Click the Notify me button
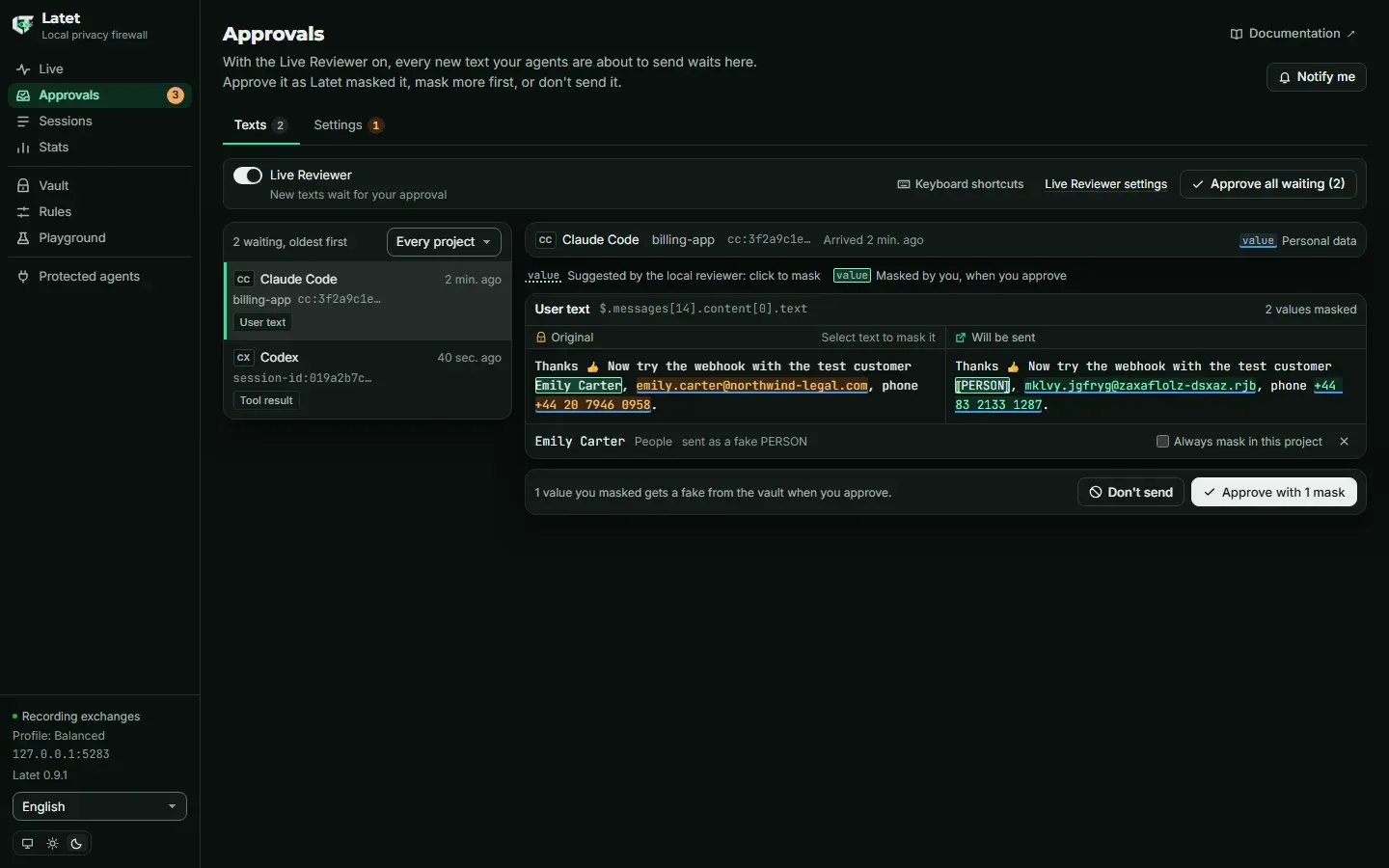 1316,77
